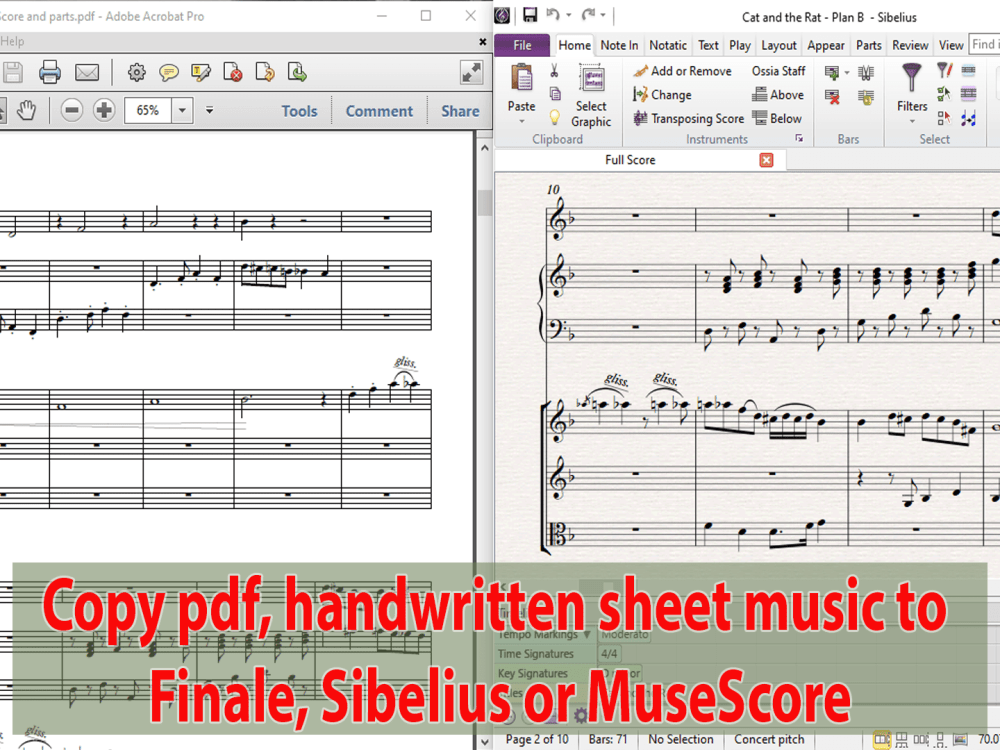This screenshot has height=750, width=1000.
Task: Open the Review ribbon tab
Action: tap(910, 45)
